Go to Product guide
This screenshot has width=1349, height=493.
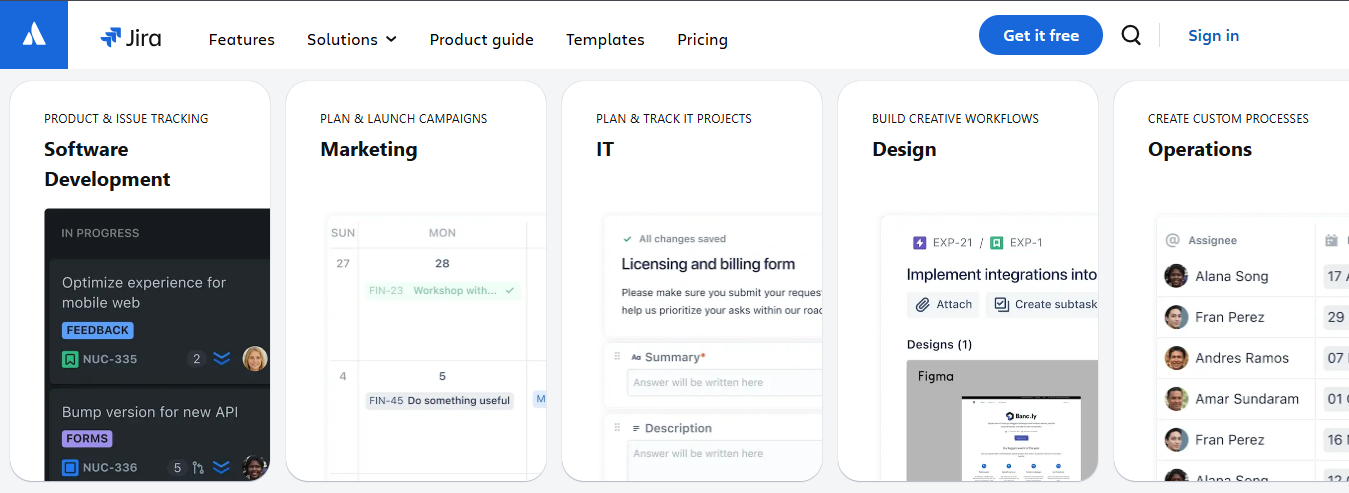pos(481,39)
